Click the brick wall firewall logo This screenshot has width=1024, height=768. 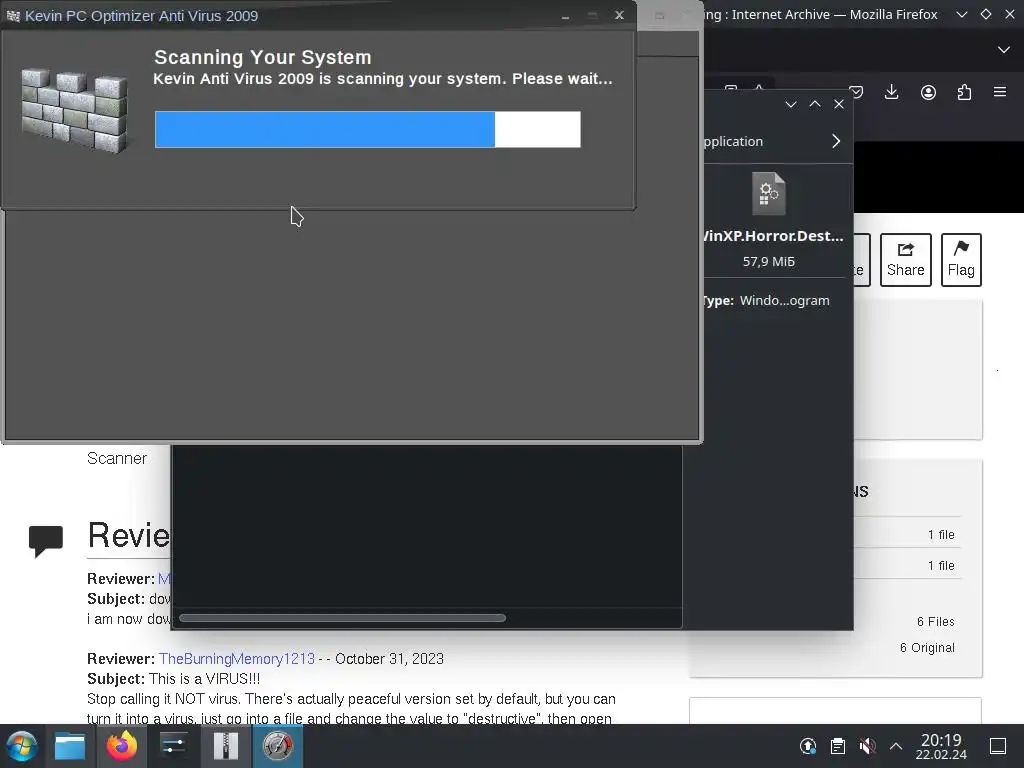74,110
